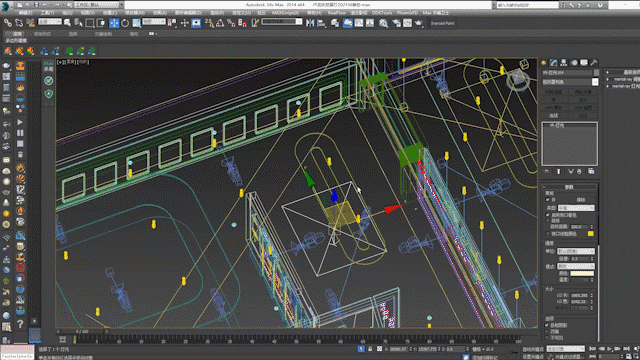Toggle the Window/Crossing selection mode
640x360 pixels.
coord(101,23)
